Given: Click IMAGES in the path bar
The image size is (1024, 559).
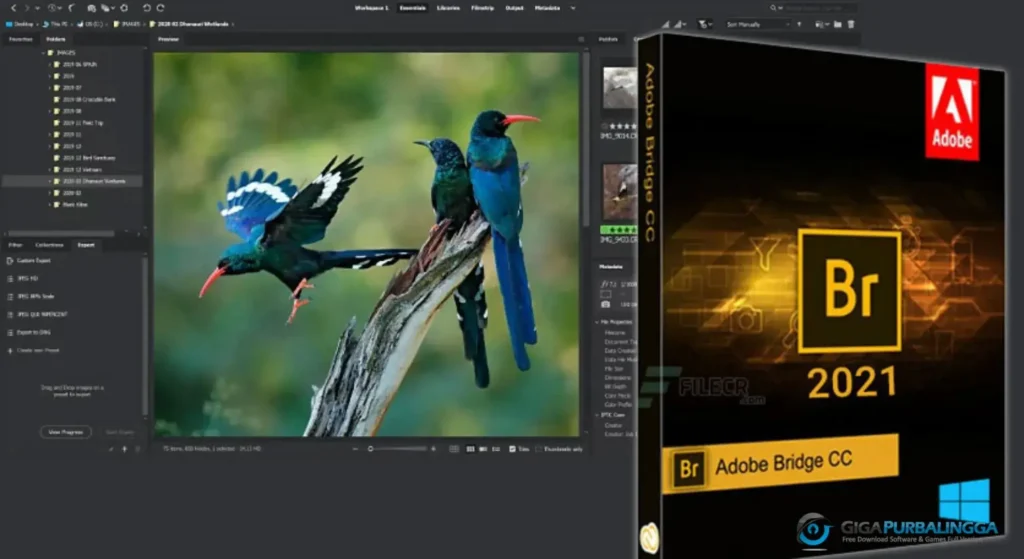Looking at the screenshot, I should coord(127,24).
